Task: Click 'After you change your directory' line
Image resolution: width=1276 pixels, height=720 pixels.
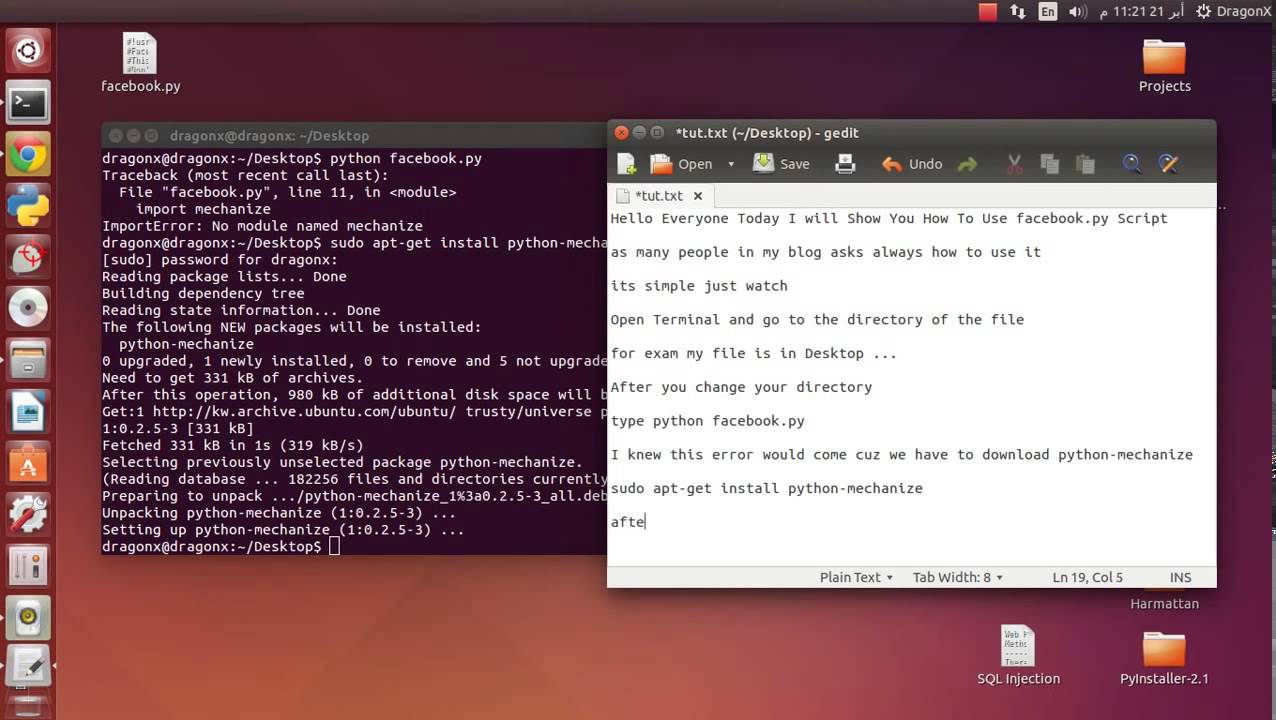Action: (x=741, y=387)
